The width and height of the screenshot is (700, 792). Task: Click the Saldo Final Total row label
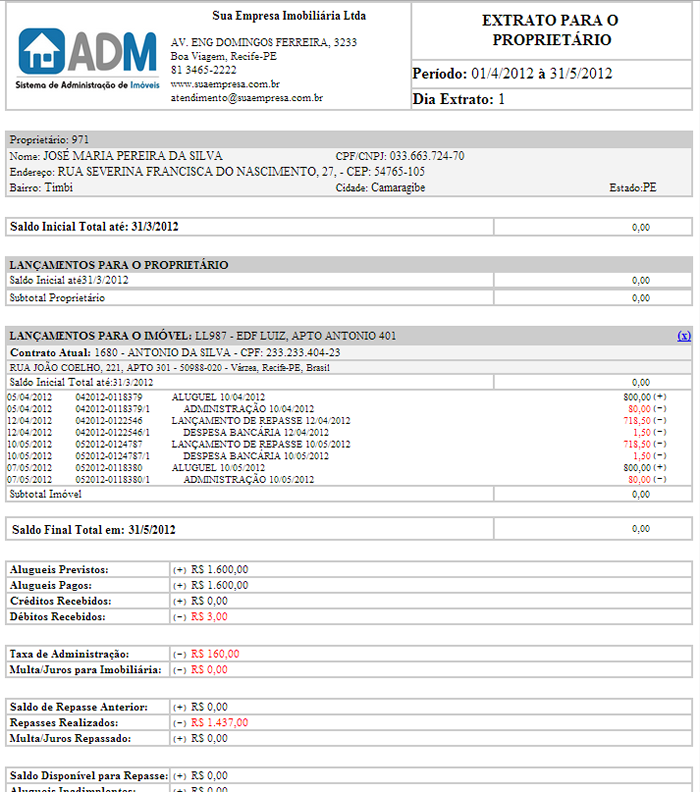click(93, 530)
